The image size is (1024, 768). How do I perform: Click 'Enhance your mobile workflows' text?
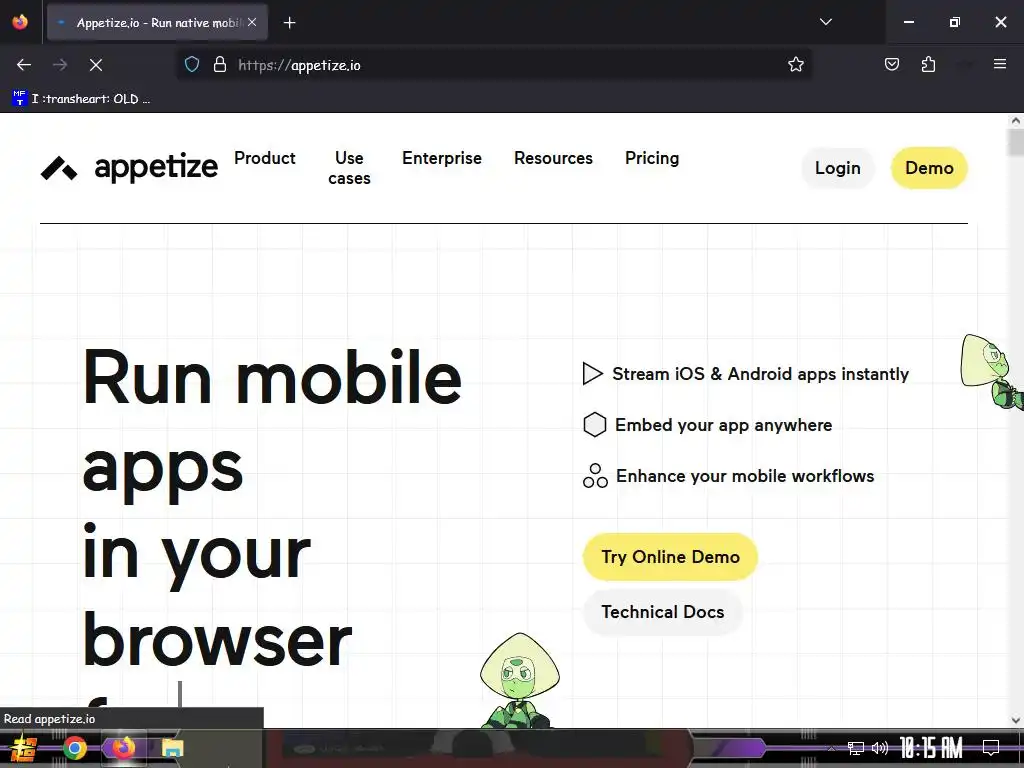coord(745,476)
